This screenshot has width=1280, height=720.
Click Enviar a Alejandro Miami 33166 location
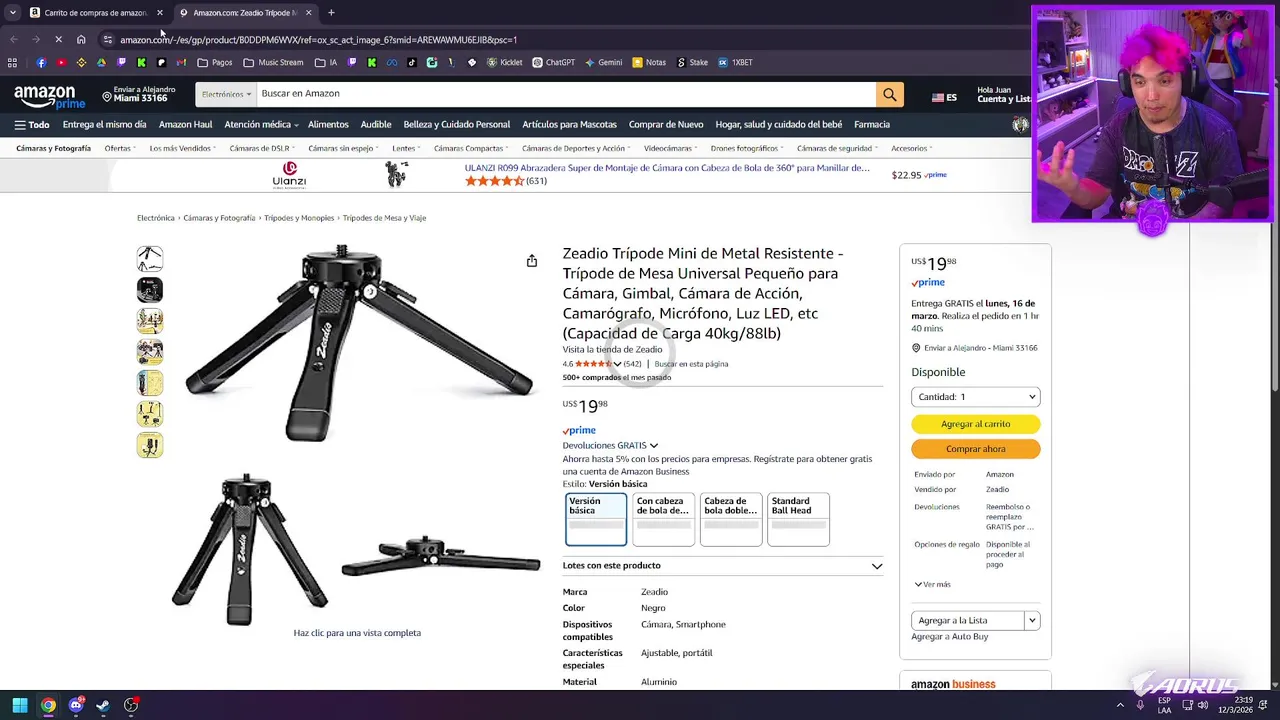tap(139, 94)
